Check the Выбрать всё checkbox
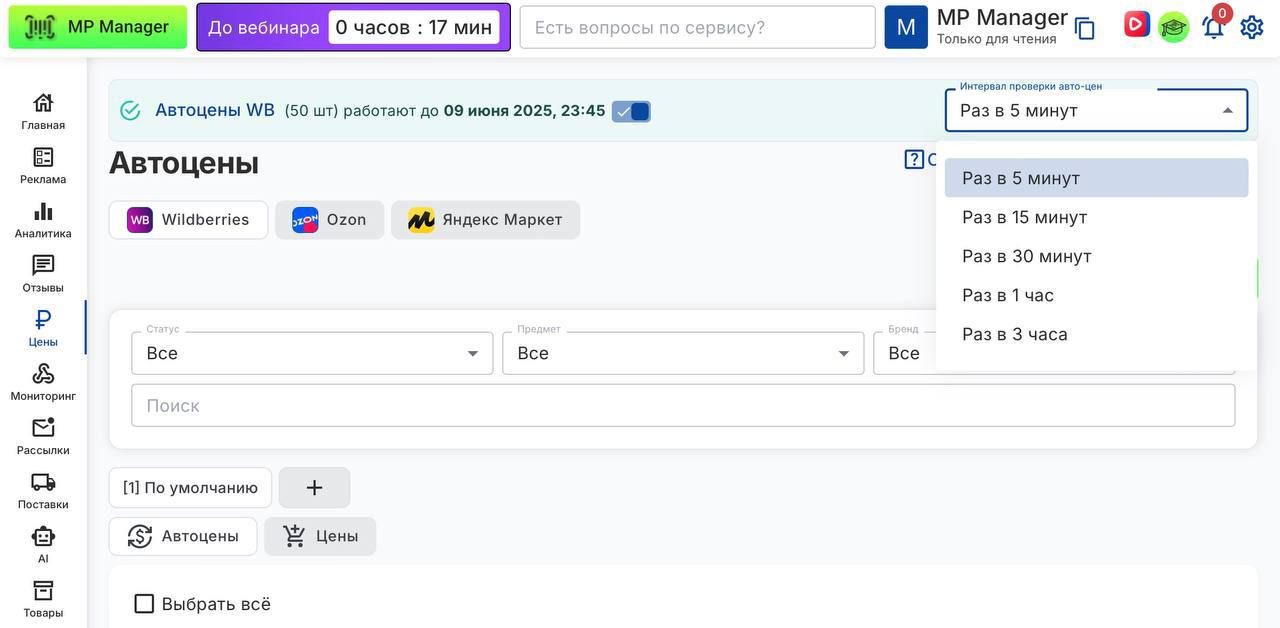 point(144,604)
